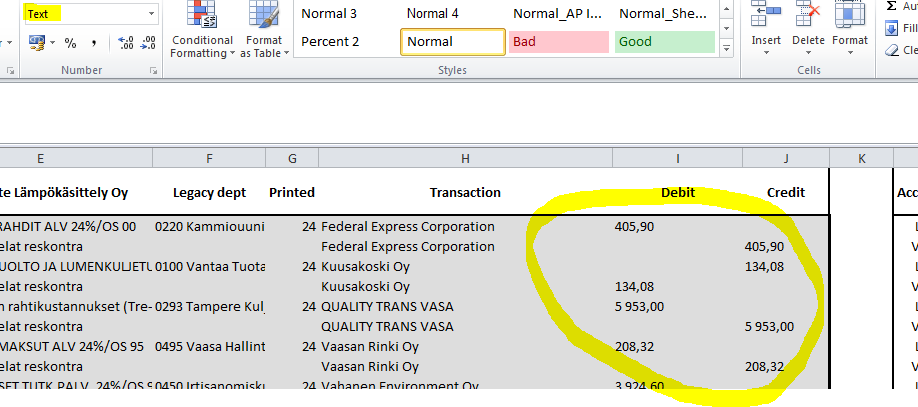Expand the cell styles gallery
The height and width of the screenshot is (407, 918).
click(728, 47)
